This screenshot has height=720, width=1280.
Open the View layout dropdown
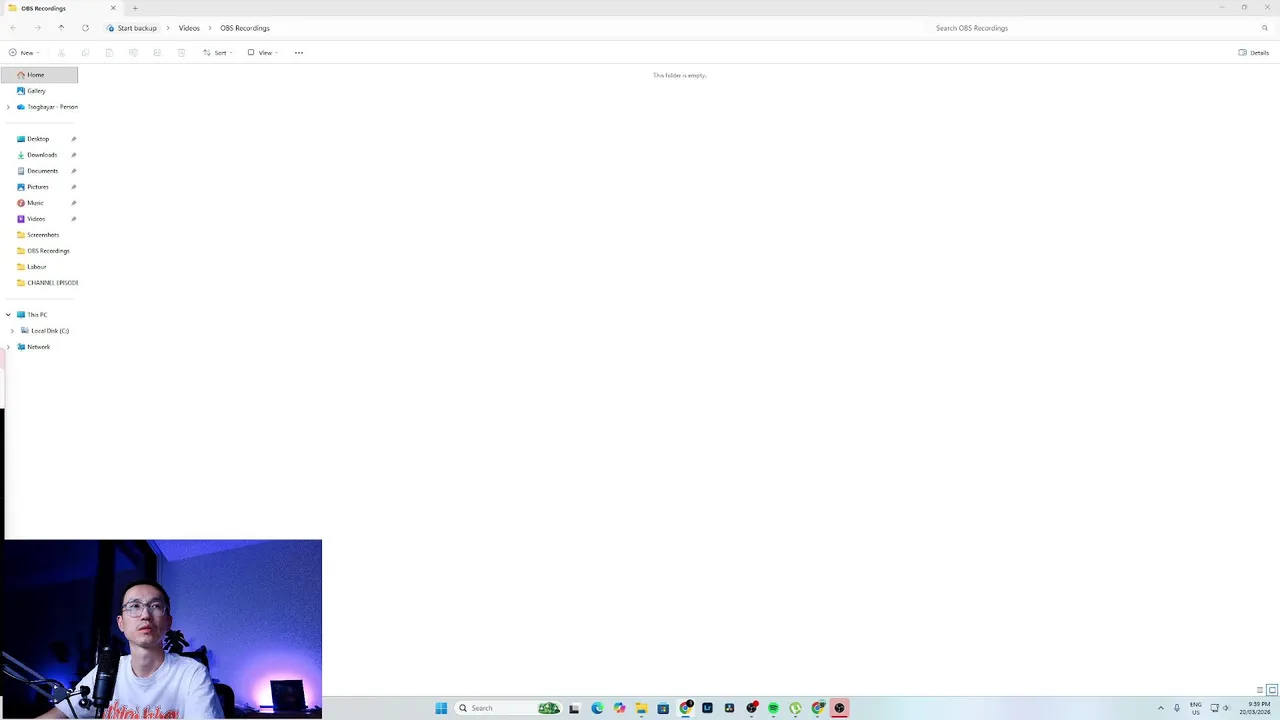point(263,53)
